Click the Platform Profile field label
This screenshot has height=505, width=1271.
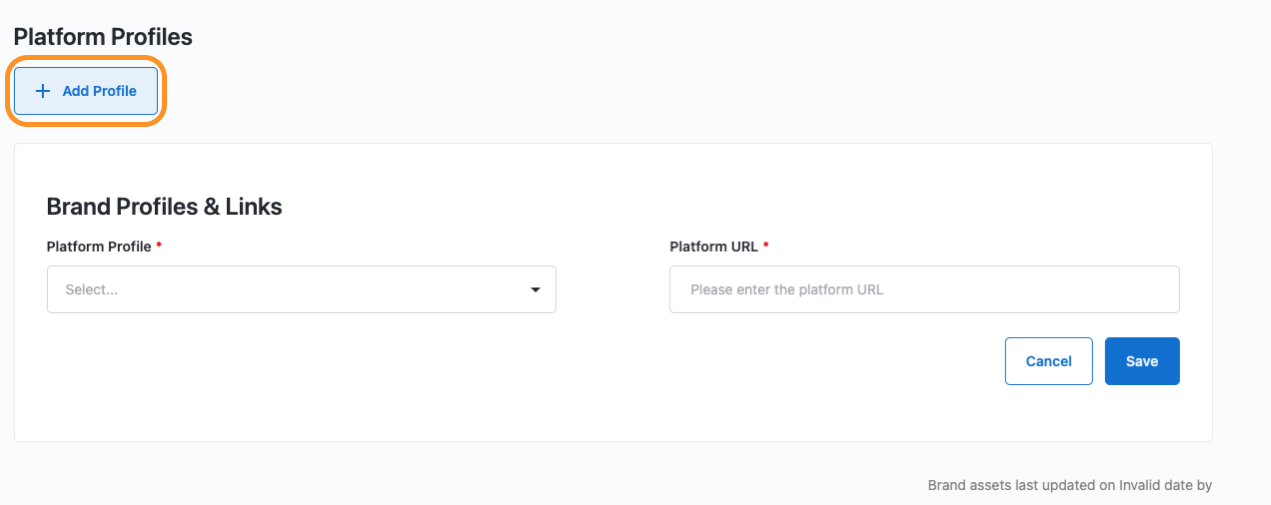[x=99, y=246]
